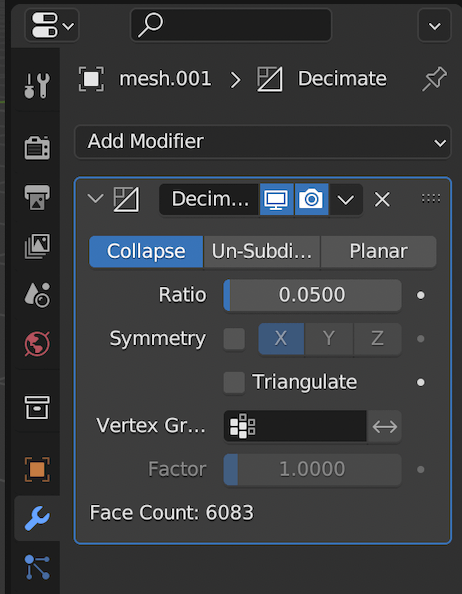Click the Ratio slider value 0.0500
Viewport: 462px width, 594px height.
(312, 295)
